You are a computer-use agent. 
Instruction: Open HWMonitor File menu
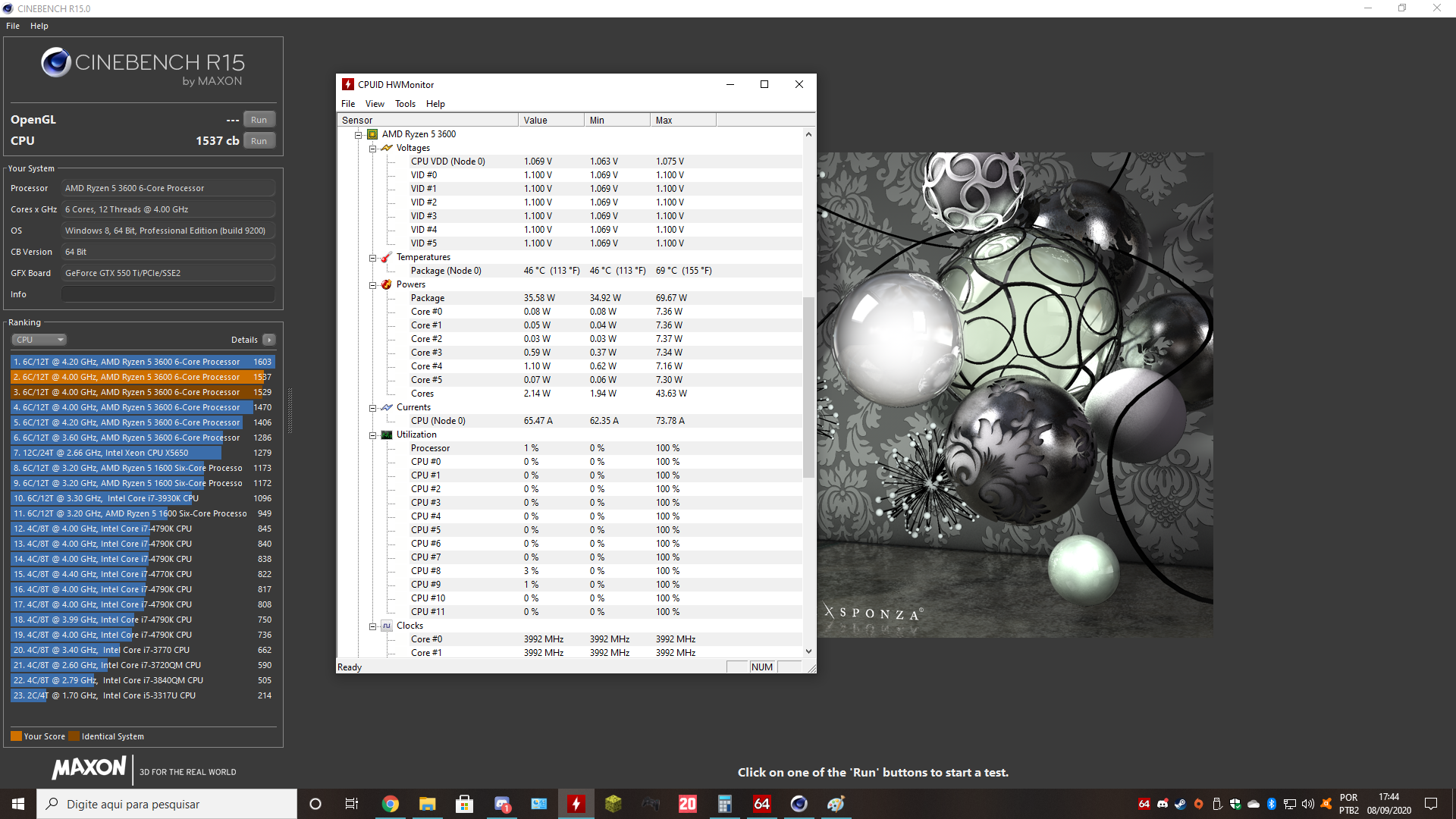click(x=348, y=104)
